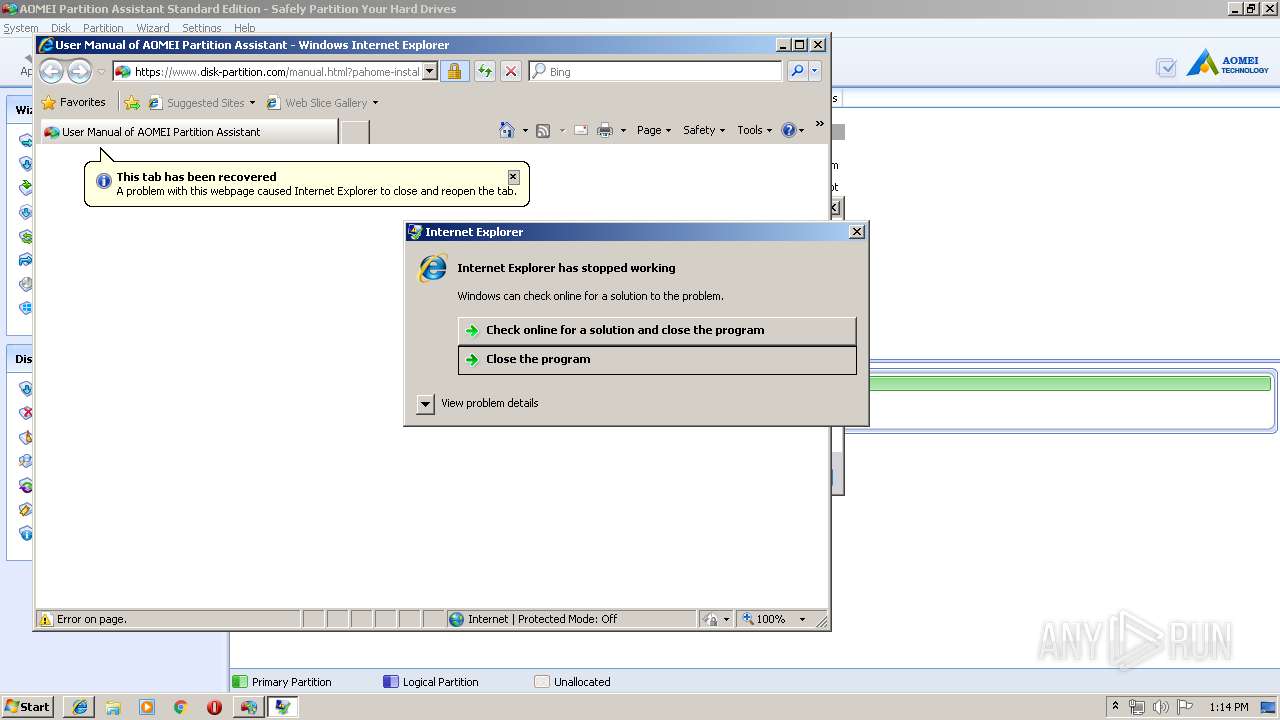Click the Primary Partition green legend swatch
The width and height of the screenshot is (1280, 720).
click(239, 682)
